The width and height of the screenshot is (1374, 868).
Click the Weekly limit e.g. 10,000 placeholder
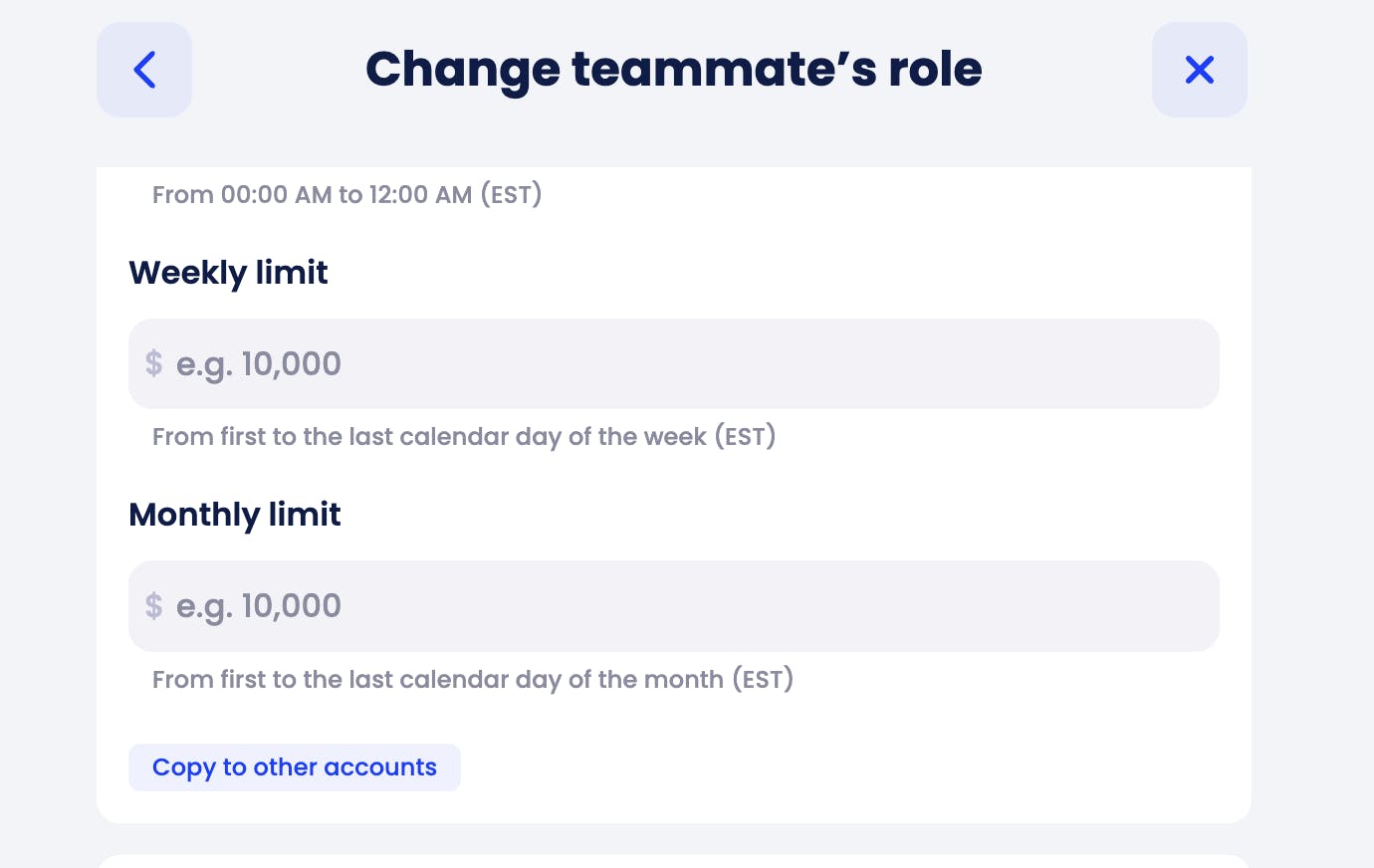(259, 364)
